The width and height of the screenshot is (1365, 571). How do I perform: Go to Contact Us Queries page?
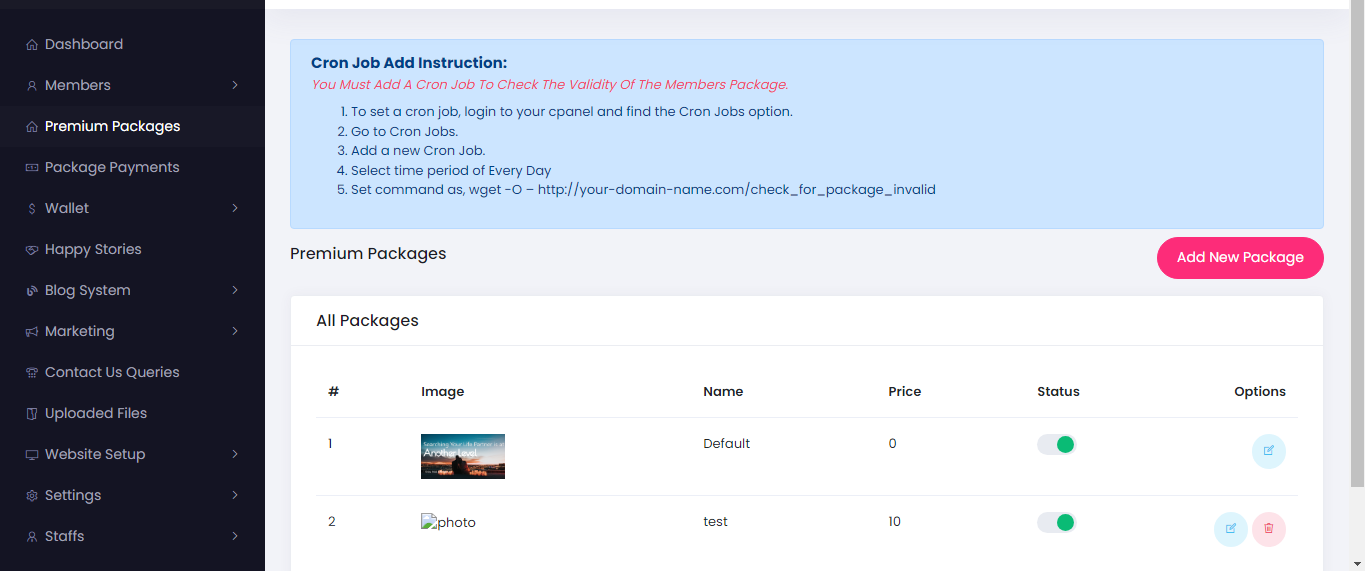[x=112, y=373]
